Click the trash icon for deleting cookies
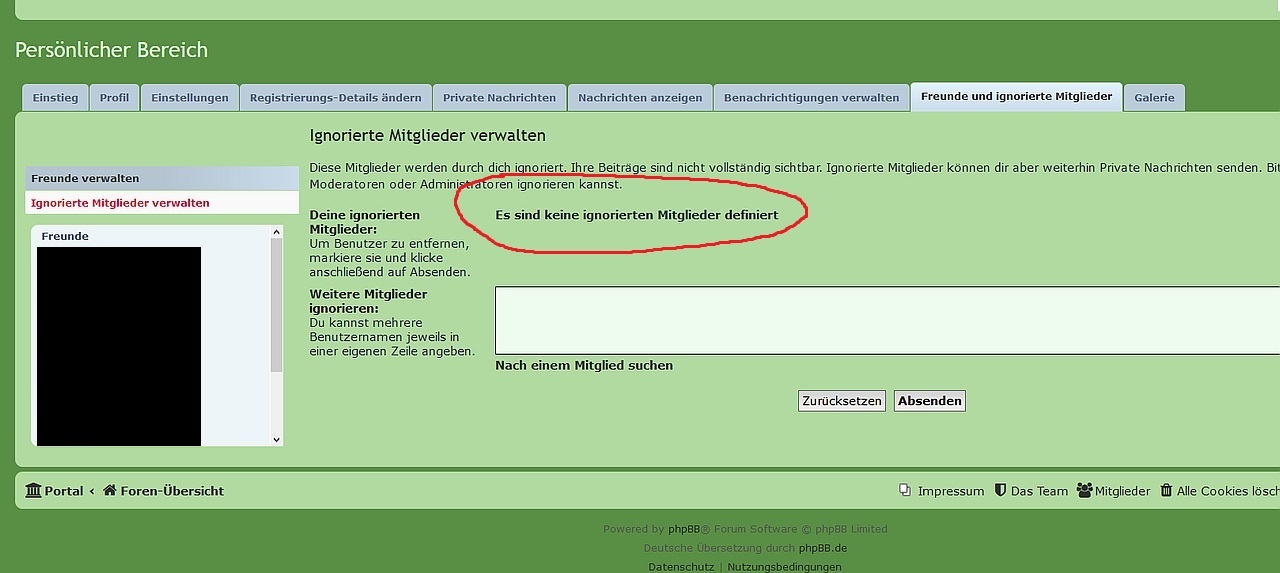Viewport: 1280px width, 573px height. click(x=1167, y=491)
